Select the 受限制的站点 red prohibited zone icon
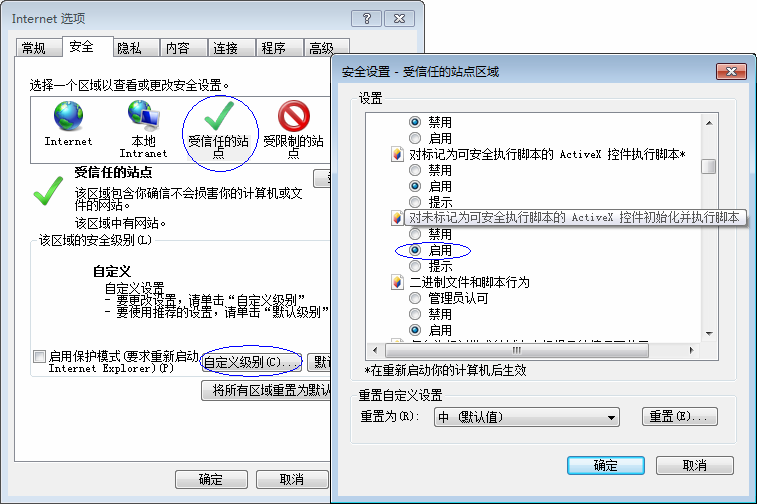757x504 pixels. [294, 116]
